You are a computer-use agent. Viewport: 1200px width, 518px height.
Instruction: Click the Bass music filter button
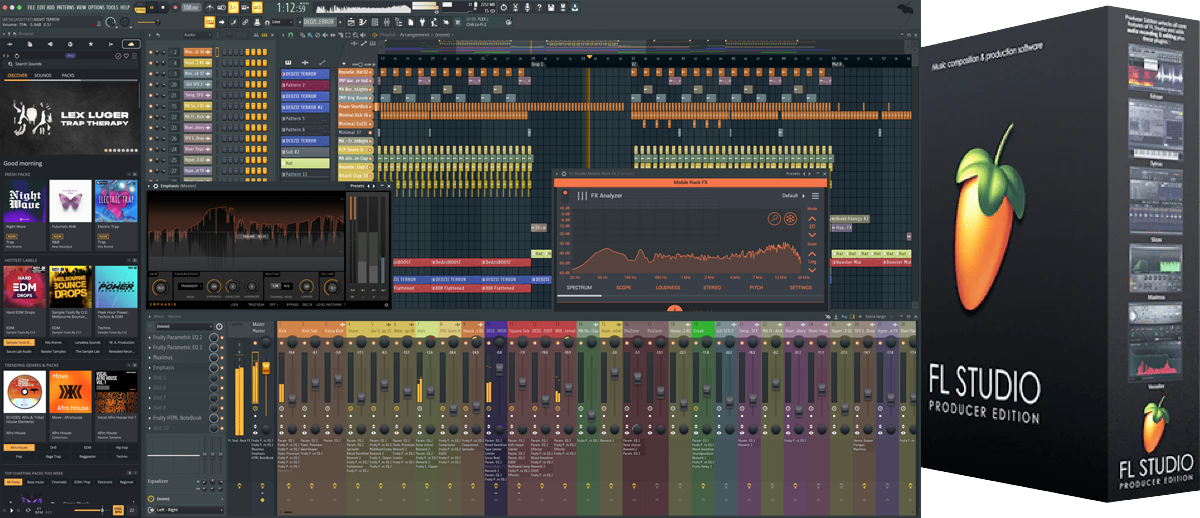click(36, 482)
